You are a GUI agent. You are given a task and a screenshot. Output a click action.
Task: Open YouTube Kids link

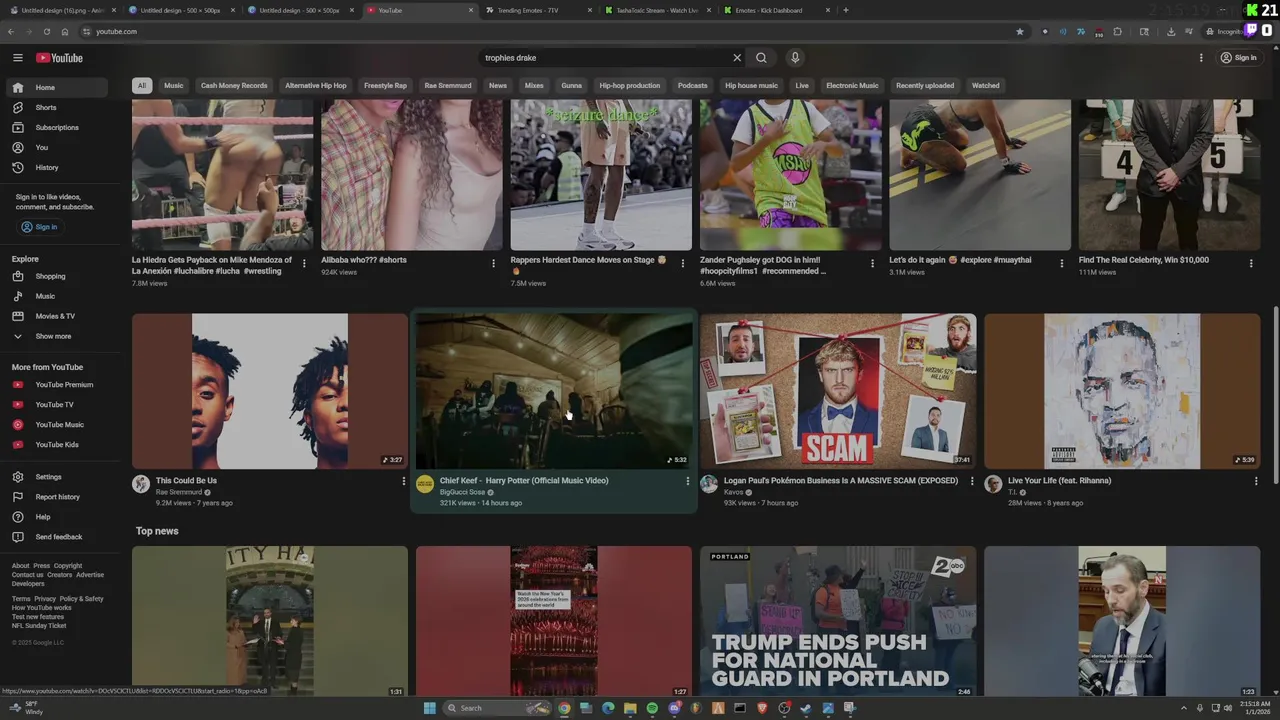click(x=59, y=445)
